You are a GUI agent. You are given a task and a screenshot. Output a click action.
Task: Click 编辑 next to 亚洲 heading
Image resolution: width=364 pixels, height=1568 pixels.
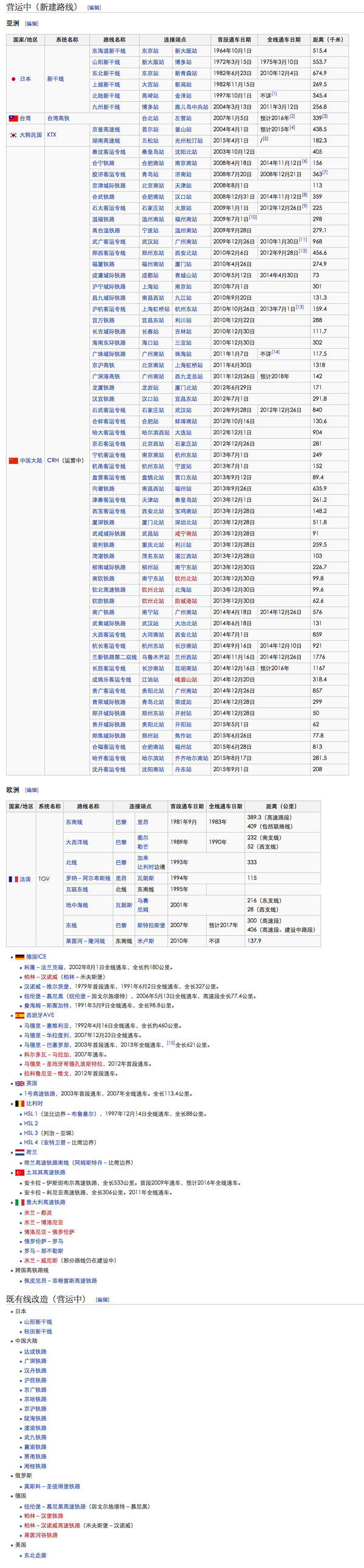[x=32, y=24]
